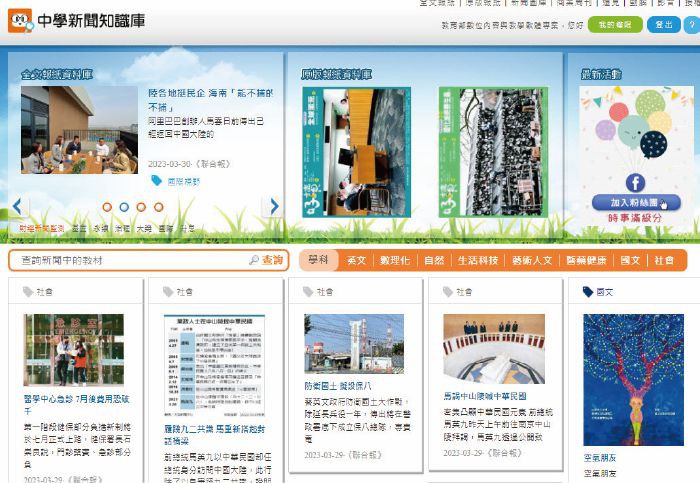
Task: Select the 藝術人文 subject tab
Action: point(532,260)
